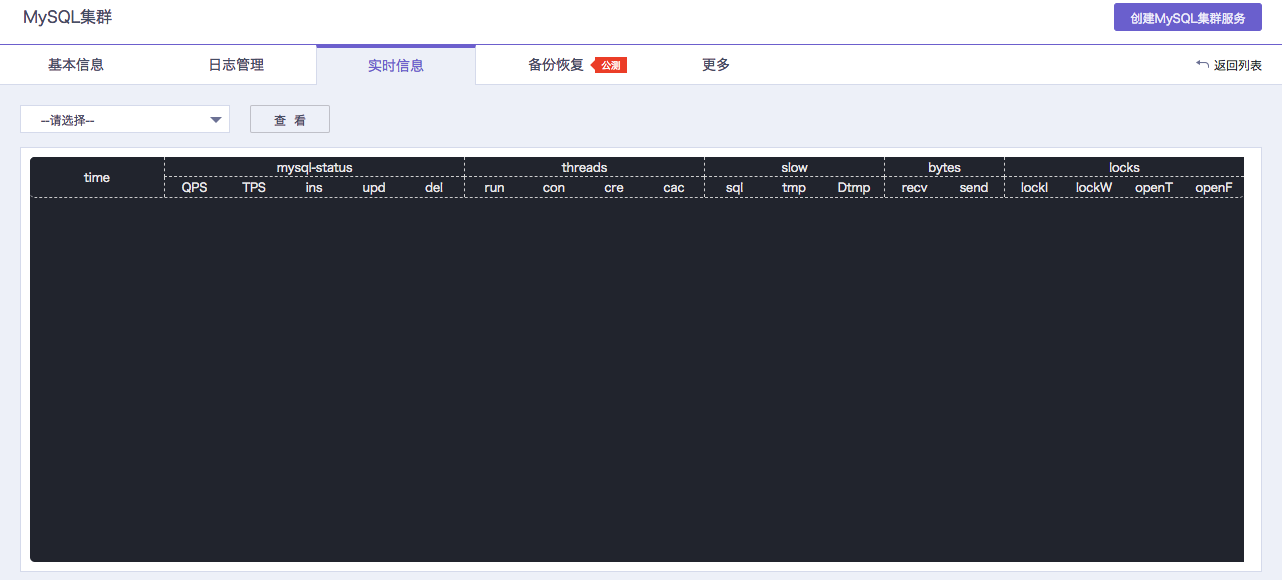Click the locks group header

[x=1124, y=167]
